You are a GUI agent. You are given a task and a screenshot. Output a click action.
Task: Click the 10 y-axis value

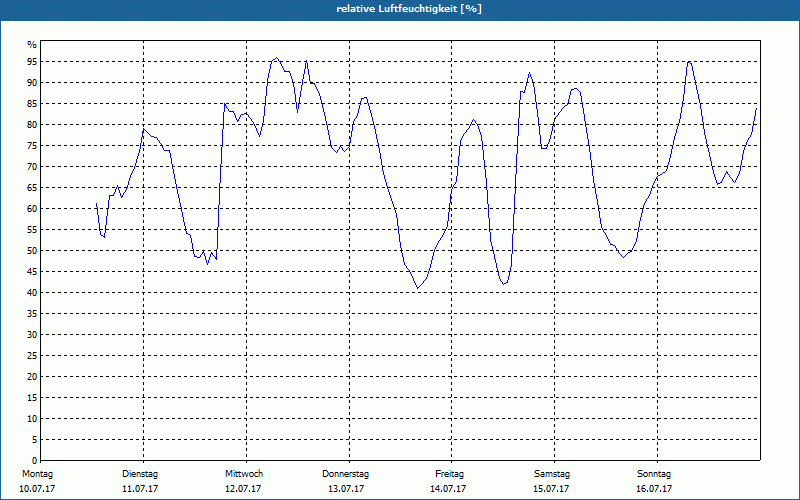pyautogui.click(x=32, y=418)
